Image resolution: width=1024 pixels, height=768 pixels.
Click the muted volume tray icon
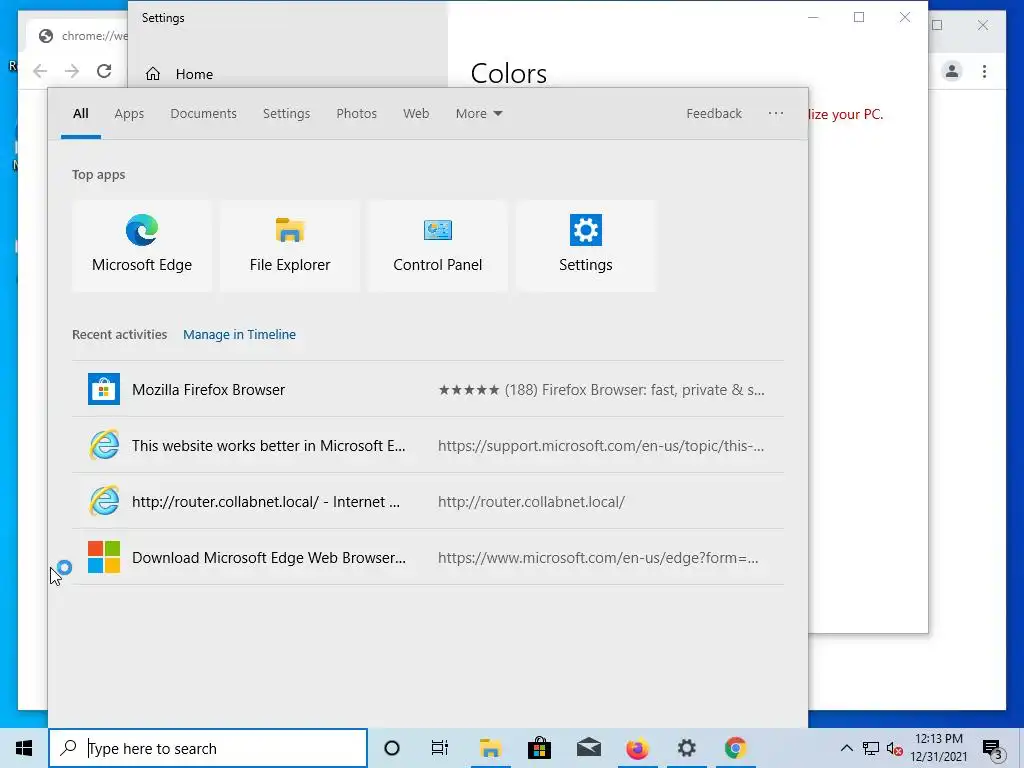click(894, 748)
